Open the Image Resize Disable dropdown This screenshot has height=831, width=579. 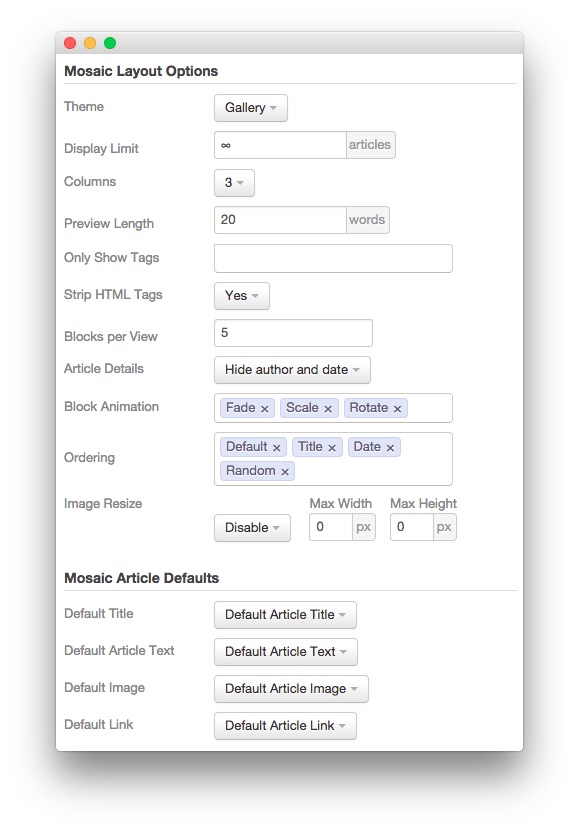pos(253,528)
